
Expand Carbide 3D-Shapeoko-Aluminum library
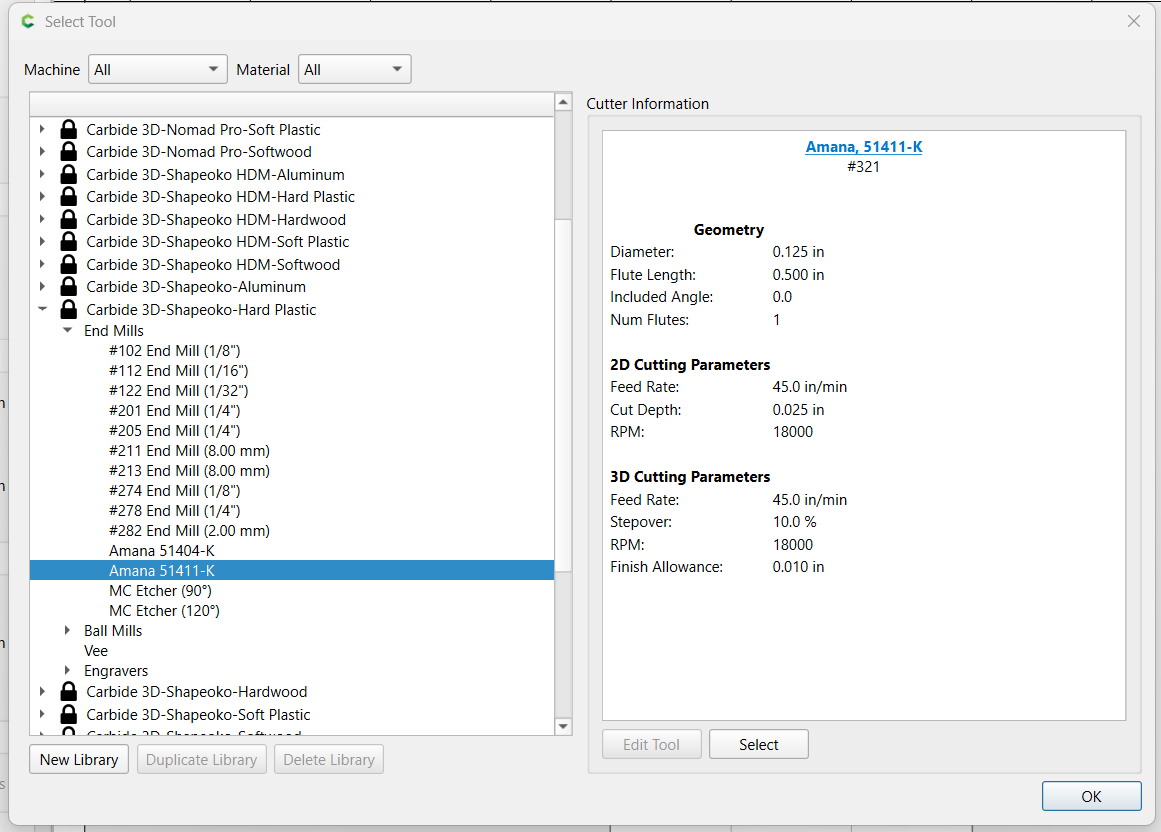(x=42, y=286)
